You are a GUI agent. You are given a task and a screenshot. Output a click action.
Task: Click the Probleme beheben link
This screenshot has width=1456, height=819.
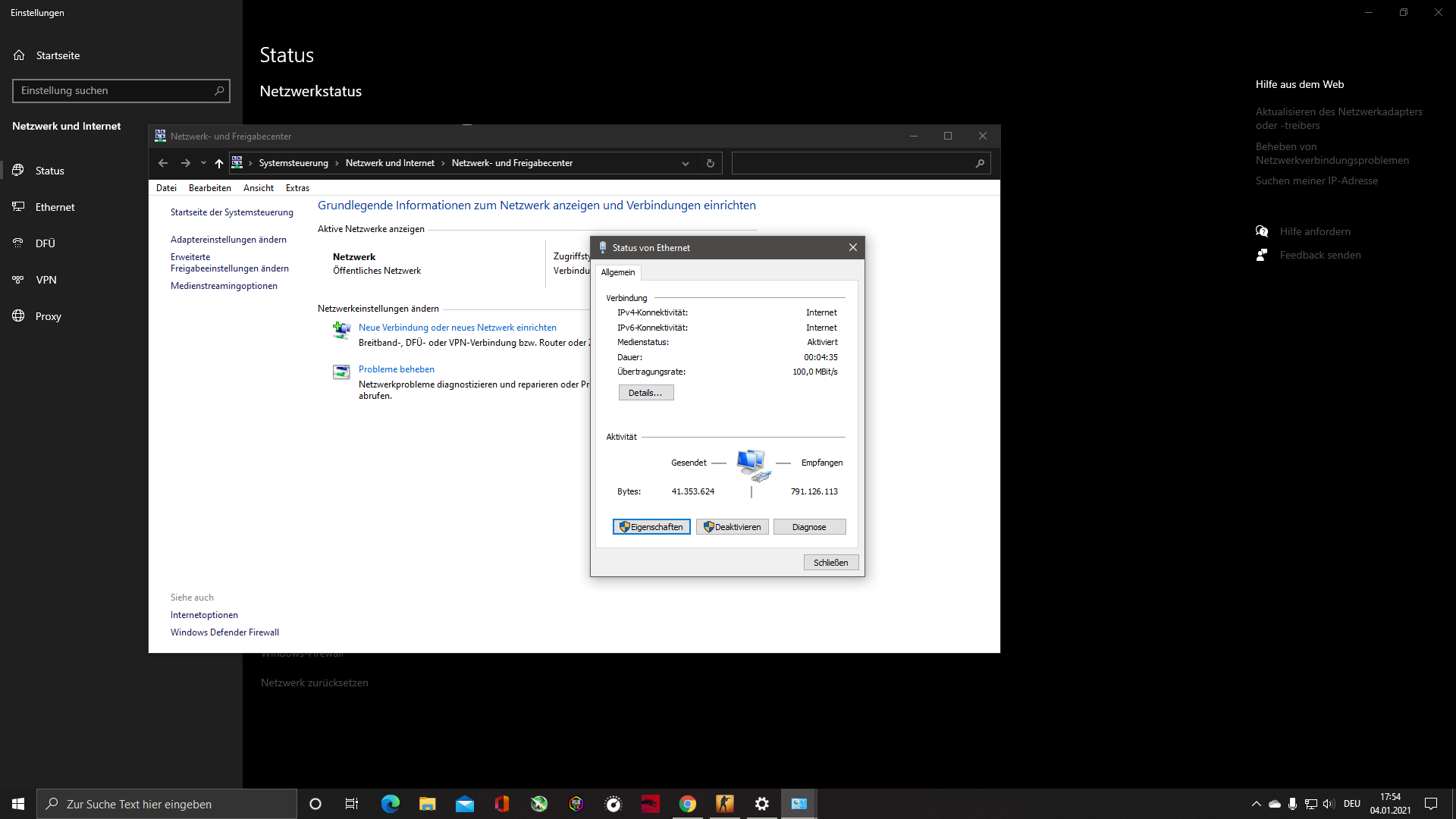[x=397, y=369]
